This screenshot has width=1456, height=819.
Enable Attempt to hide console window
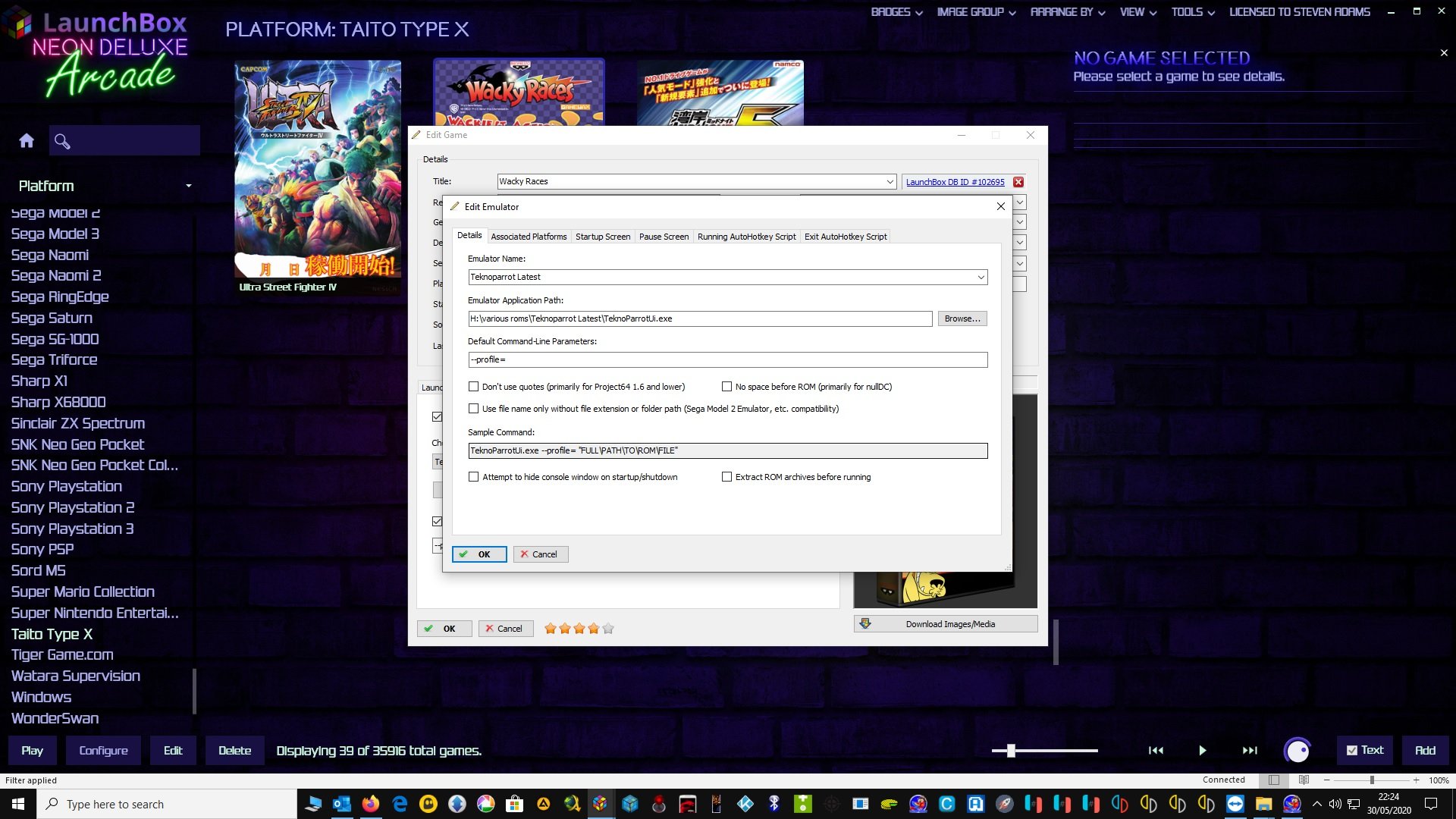474,477
